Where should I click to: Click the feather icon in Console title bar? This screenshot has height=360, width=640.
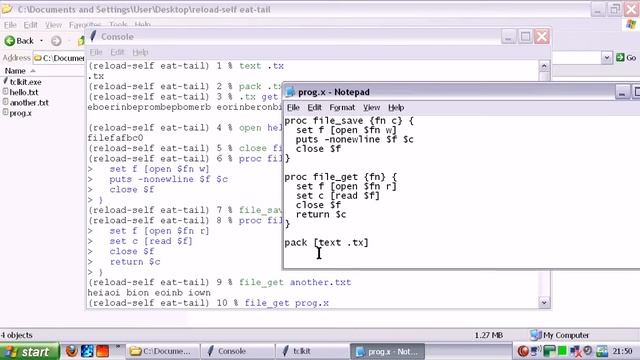click(93, 36)
